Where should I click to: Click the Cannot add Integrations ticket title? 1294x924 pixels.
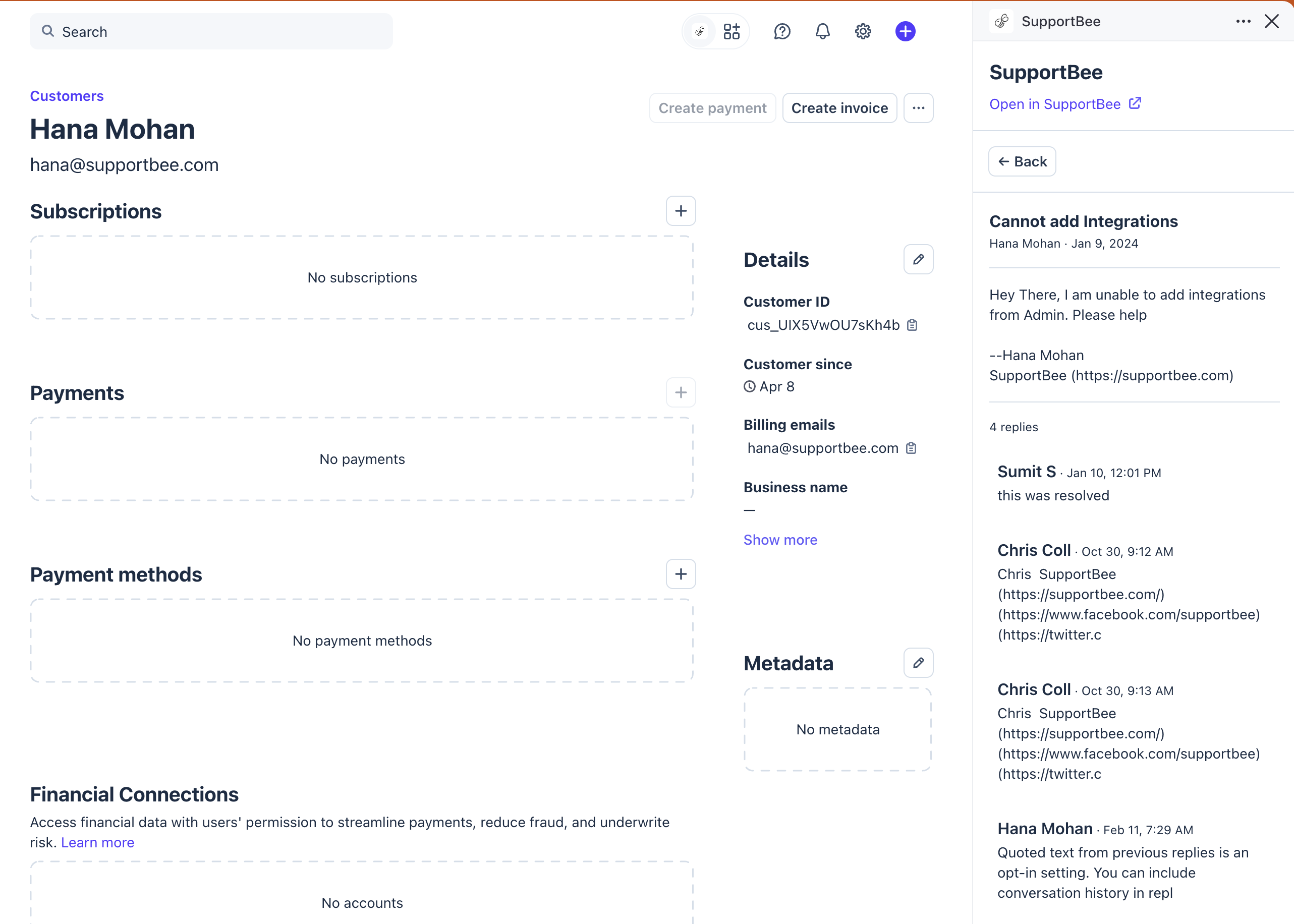coord(1084,221)
